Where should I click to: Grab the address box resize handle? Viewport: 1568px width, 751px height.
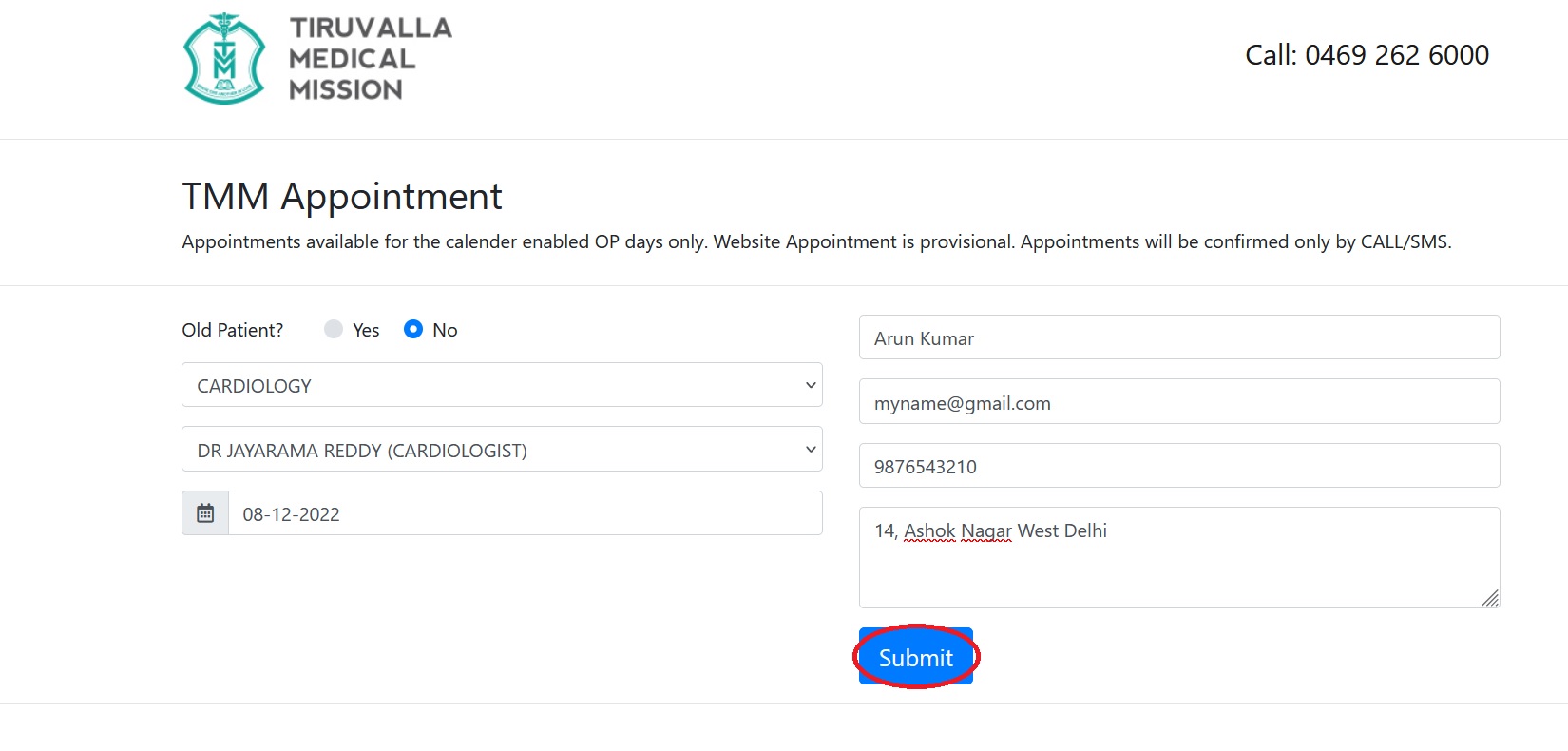(x=1489, y=598)
